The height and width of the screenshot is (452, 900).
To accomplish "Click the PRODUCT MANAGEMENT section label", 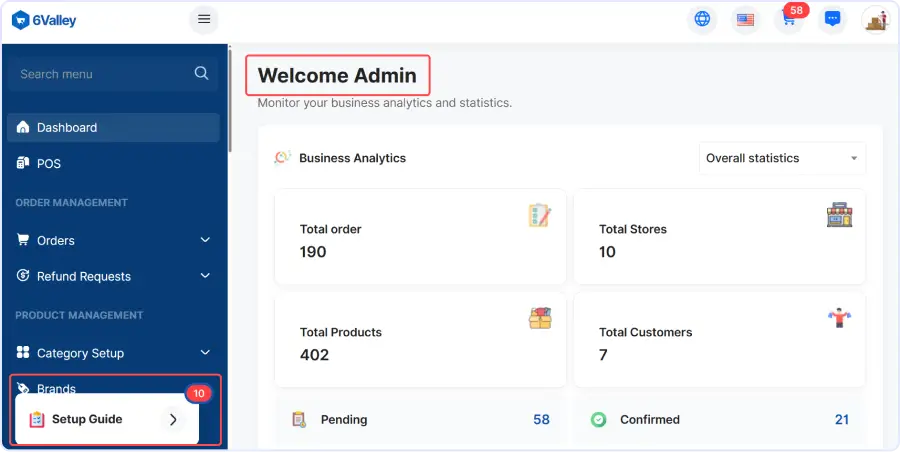I will coord(79,315).
